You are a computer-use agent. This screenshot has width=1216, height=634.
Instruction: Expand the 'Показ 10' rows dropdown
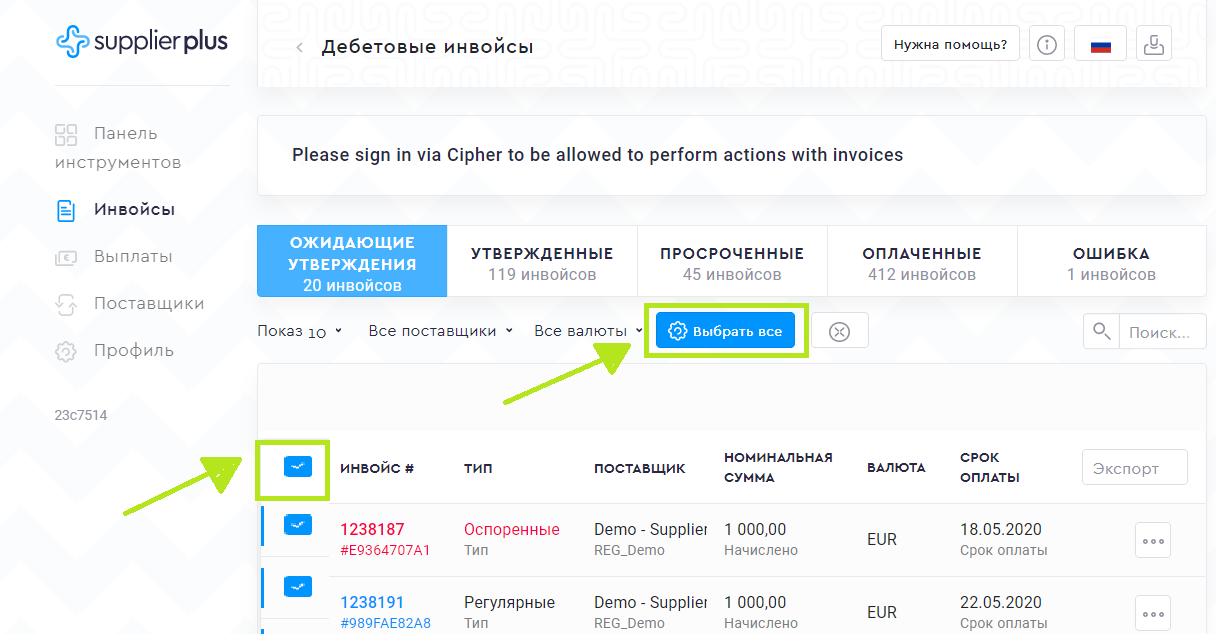pyautogui.click(x=299, y=331)
